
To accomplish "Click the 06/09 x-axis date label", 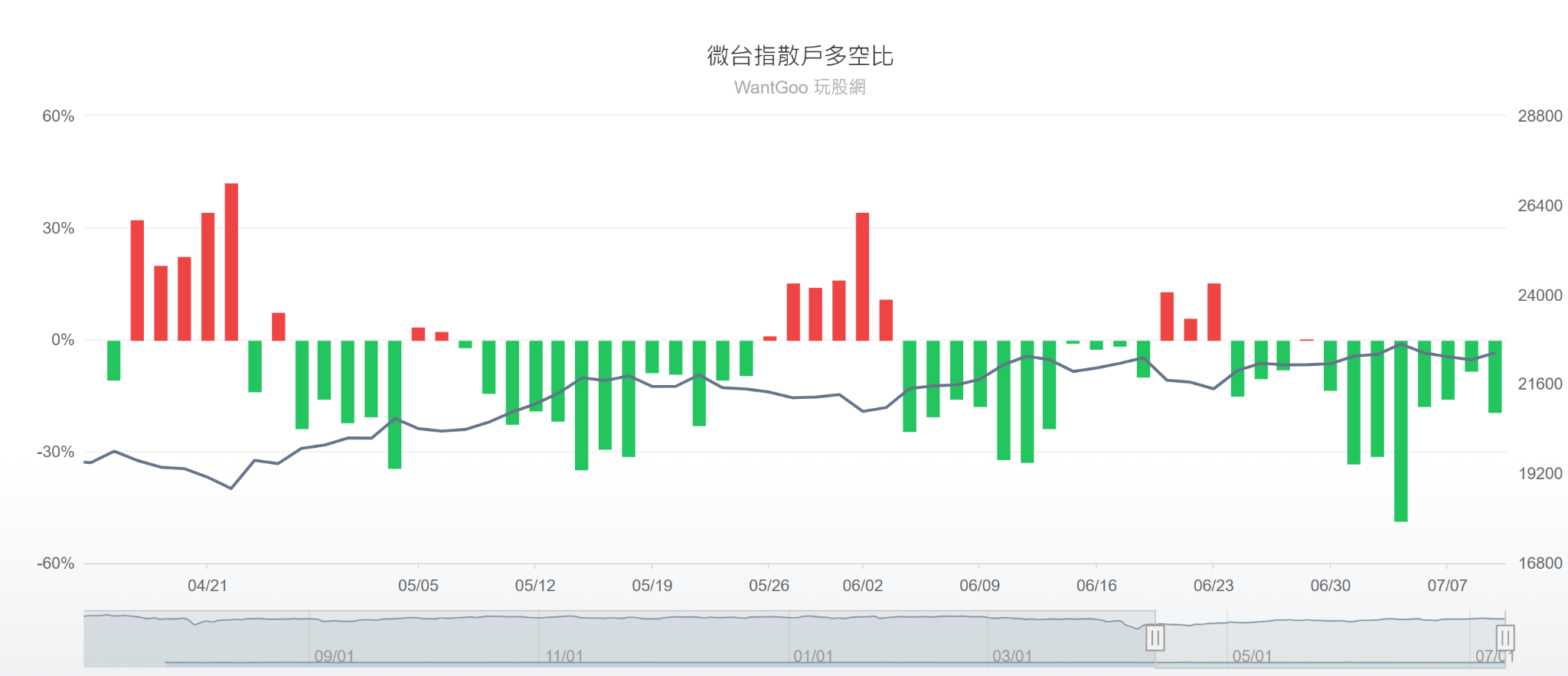I will click(x=979, y=586).
